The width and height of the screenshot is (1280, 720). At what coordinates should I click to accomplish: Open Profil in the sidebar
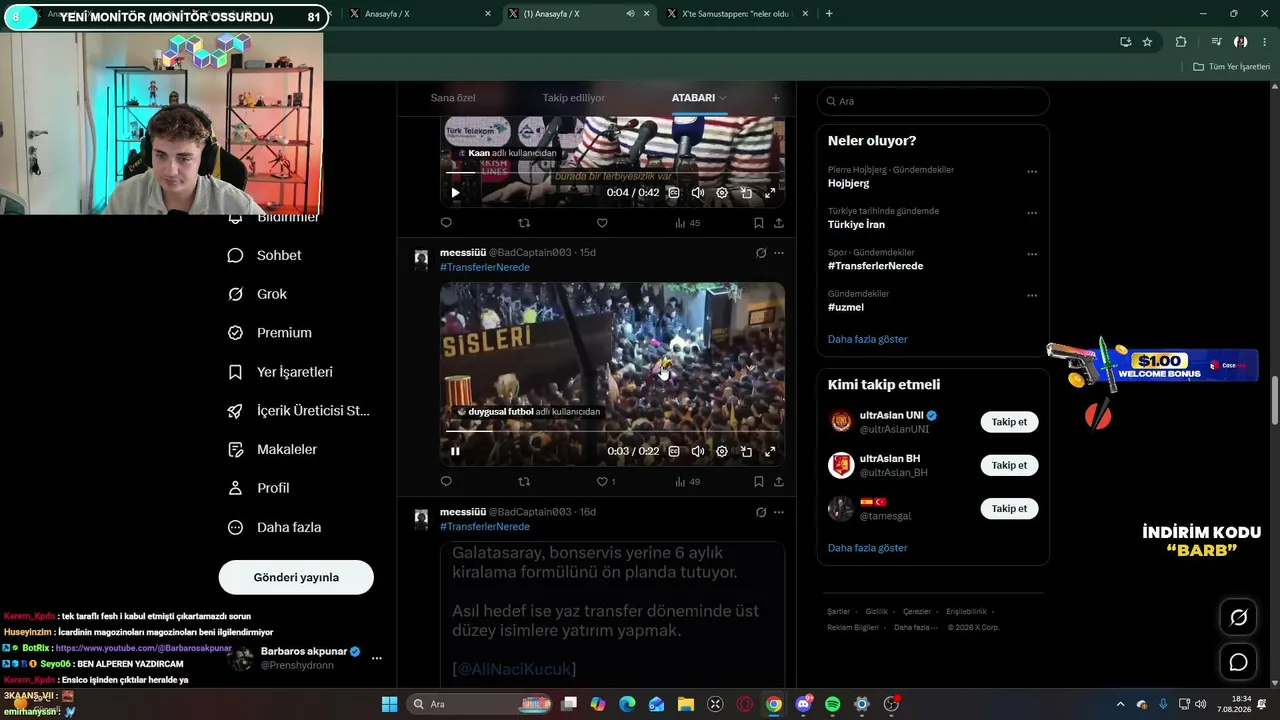point(259,488)
